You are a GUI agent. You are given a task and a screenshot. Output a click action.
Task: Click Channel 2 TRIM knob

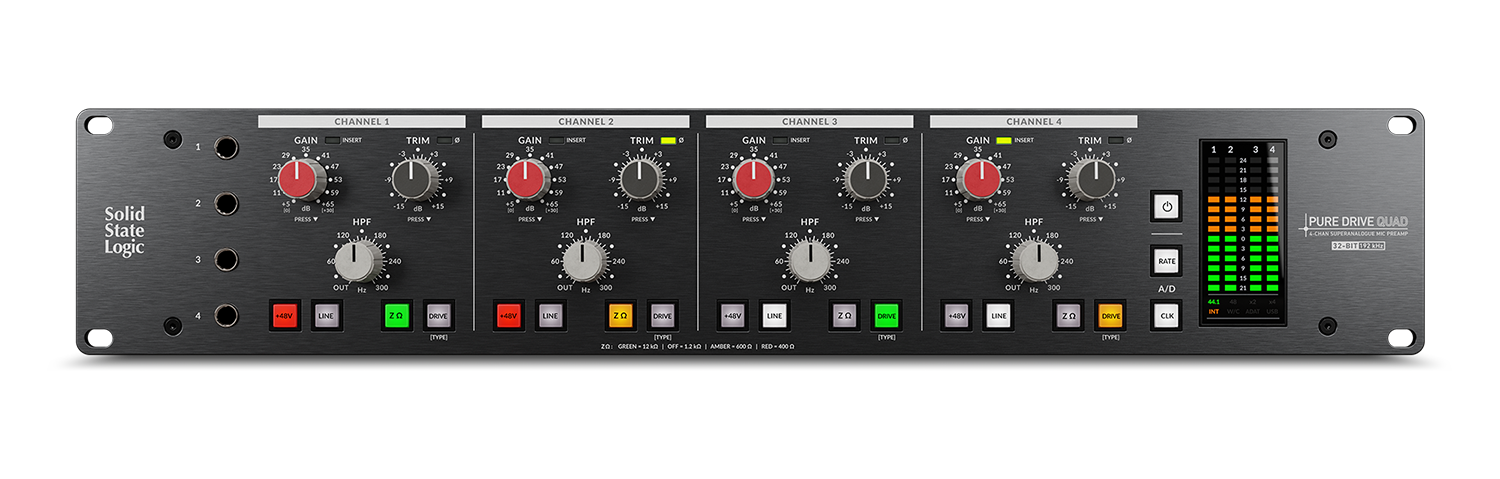pyautogui.click(x=638, y=180)
